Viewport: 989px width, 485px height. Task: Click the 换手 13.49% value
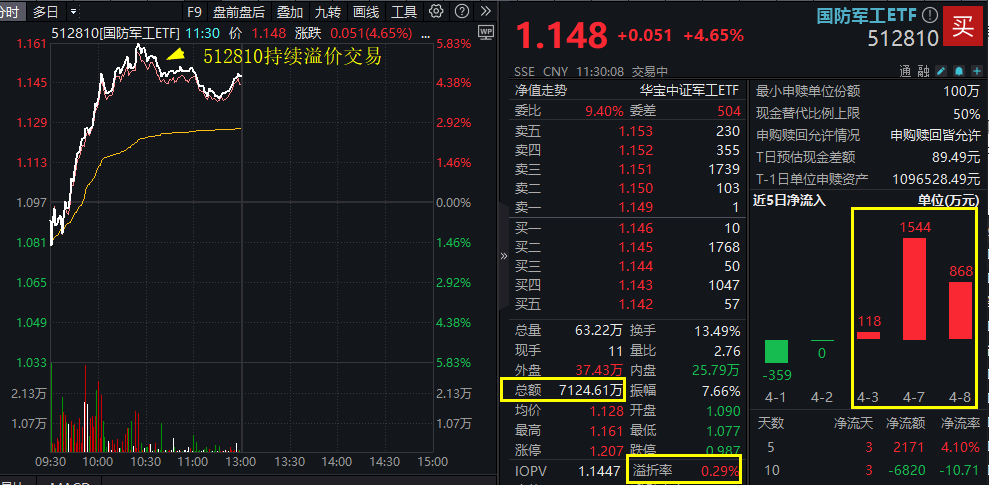[717, 330]
